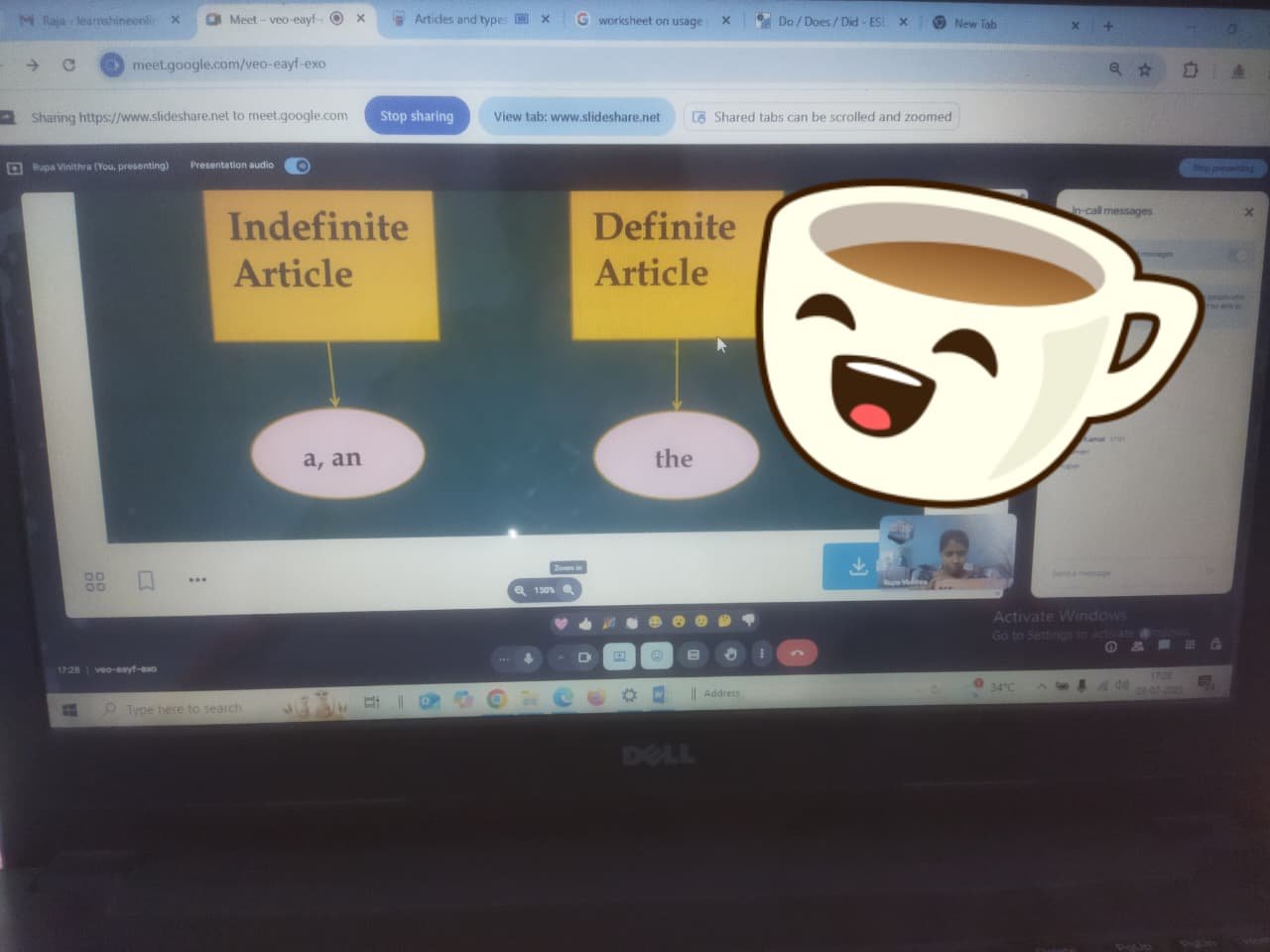Click View tab: www.slideshare.net button

pyautogui.click(x=576, y=116)
